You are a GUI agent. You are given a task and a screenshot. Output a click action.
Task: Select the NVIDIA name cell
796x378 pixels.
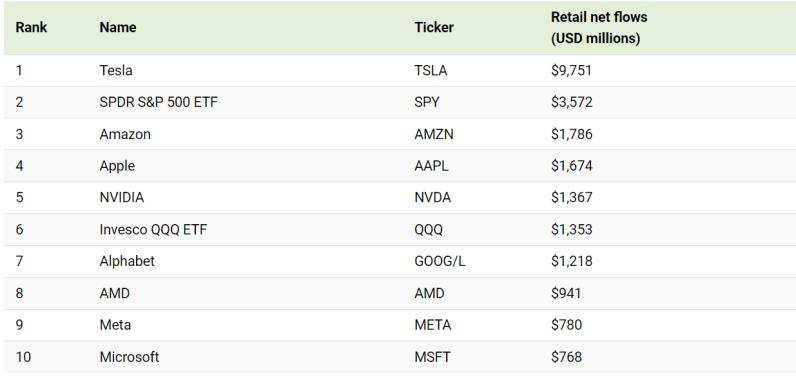pos(122,197)
